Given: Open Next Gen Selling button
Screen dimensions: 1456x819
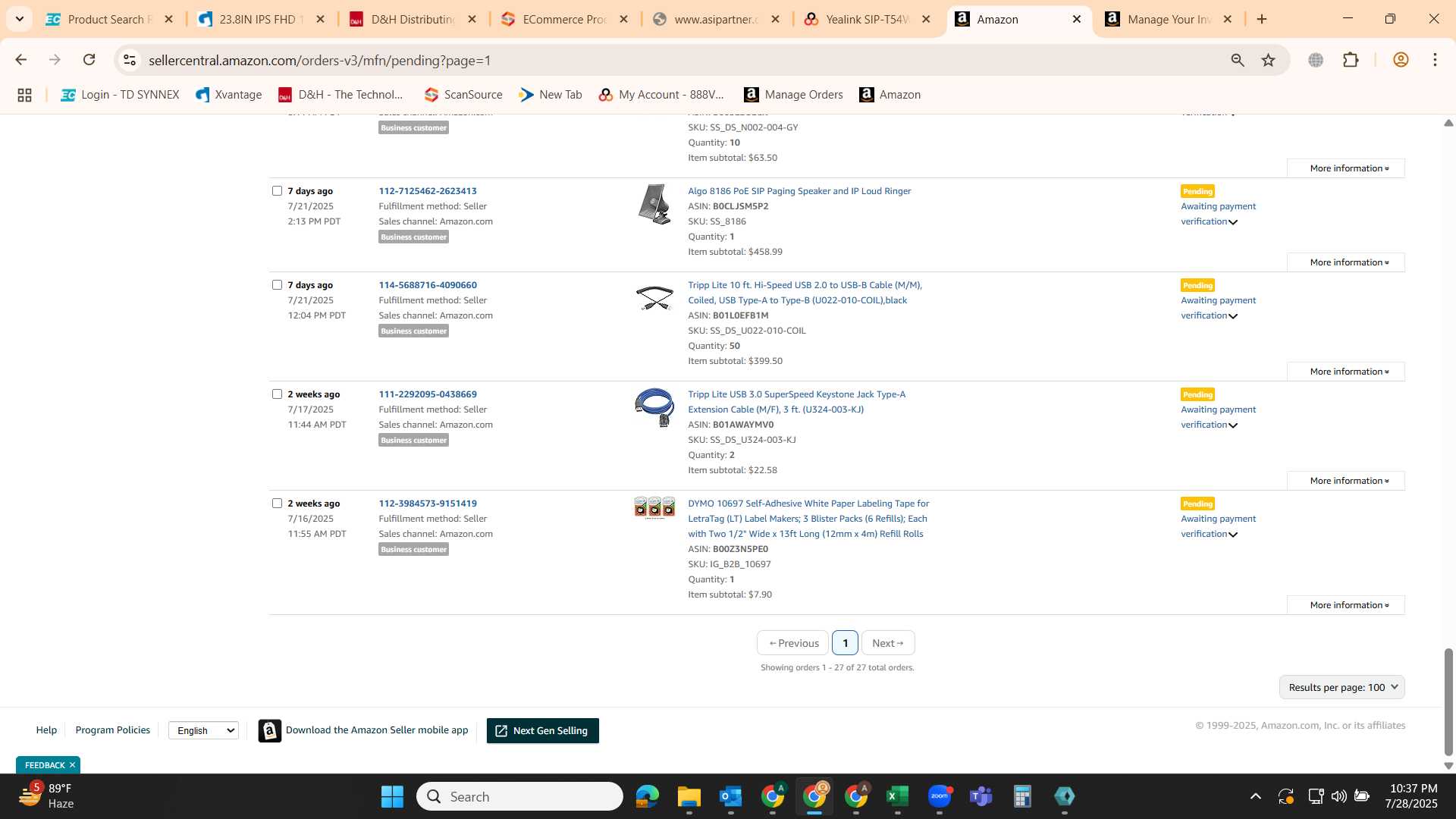Looking at the screenshot, I should coord(542,731).
